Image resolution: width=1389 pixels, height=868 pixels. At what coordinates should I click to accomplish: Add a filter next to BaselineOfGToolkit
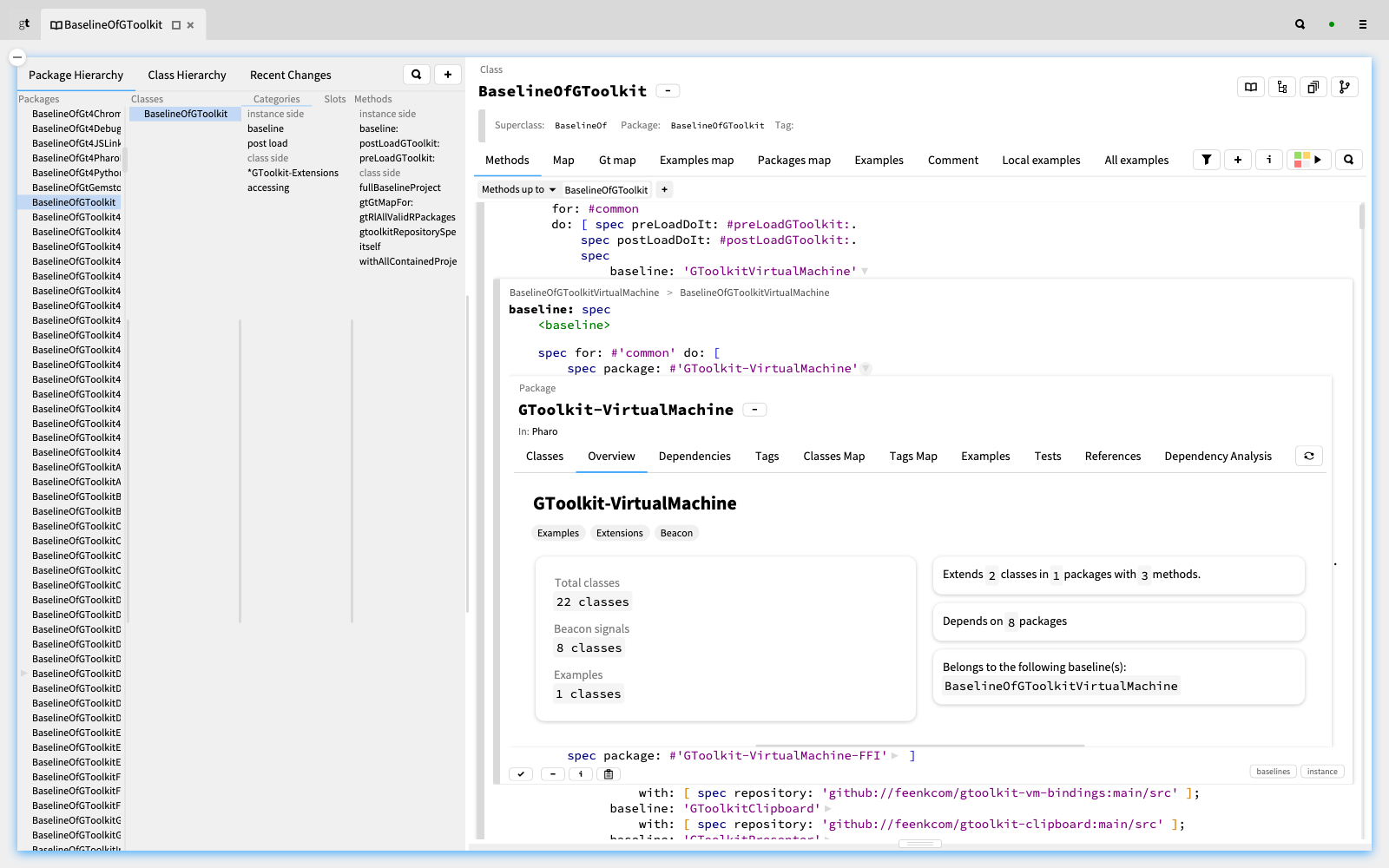pos(664,189)
